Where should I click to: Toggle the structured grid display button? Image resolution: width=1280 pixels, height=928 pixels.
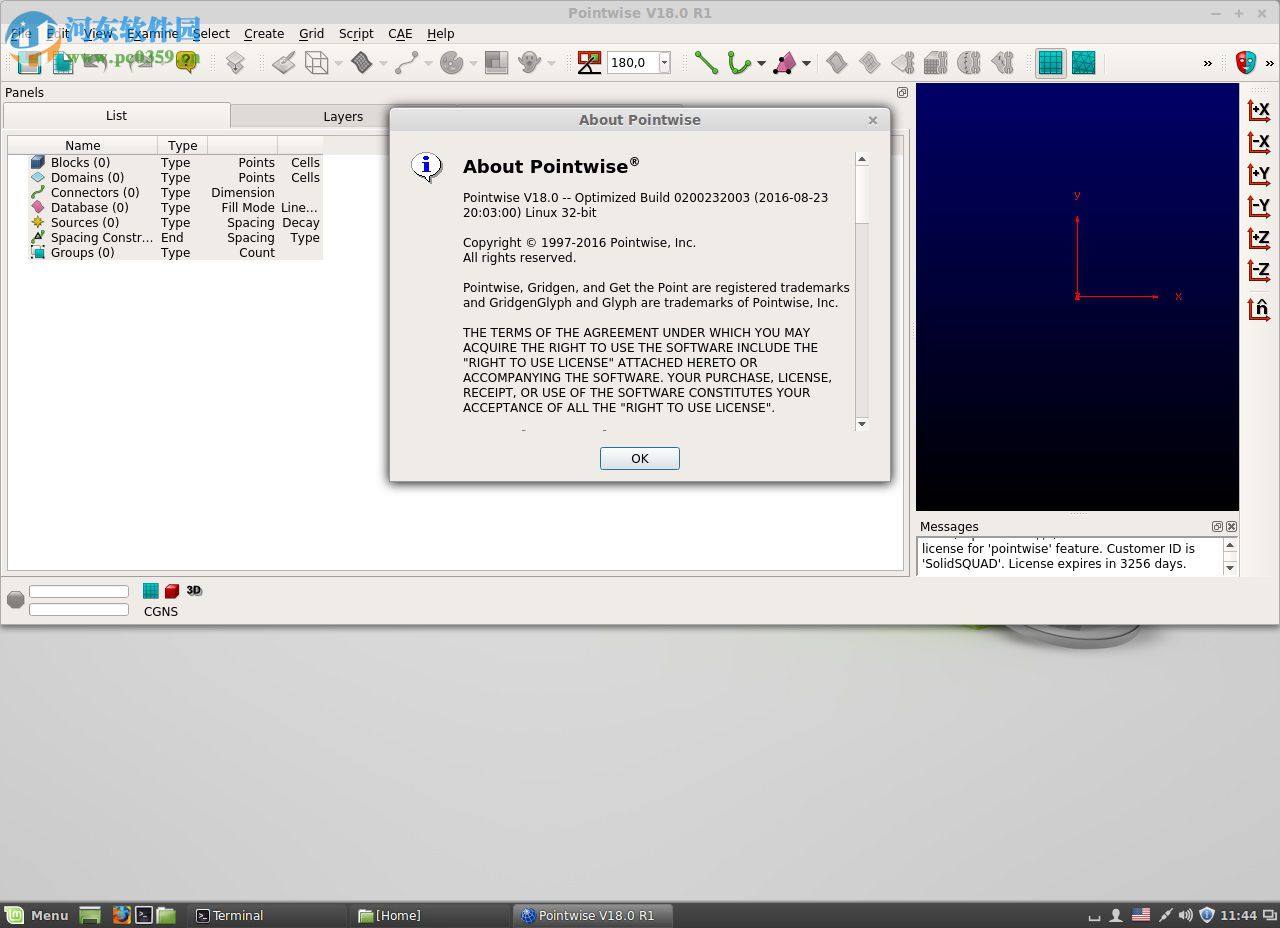click(1050, 62)
